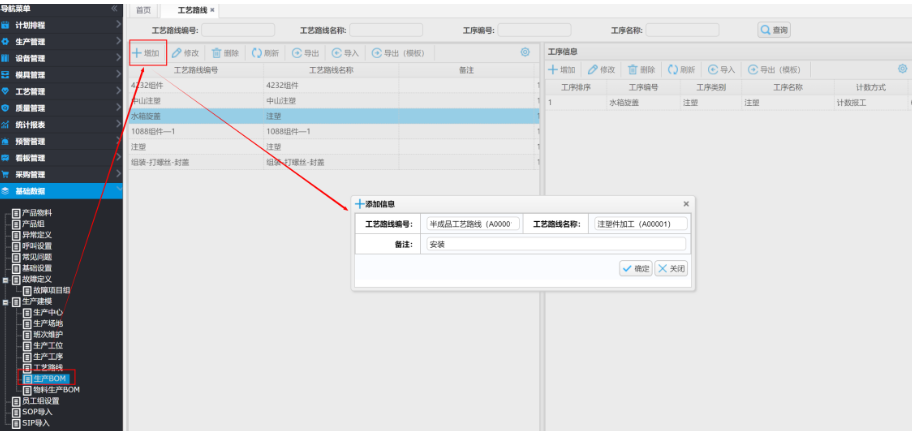Image resolution: width=913 pixels, height=435 pixels.
Task: Expand the 计划排程 menu section
Action: pyautogui.click(x=60, y=24)
